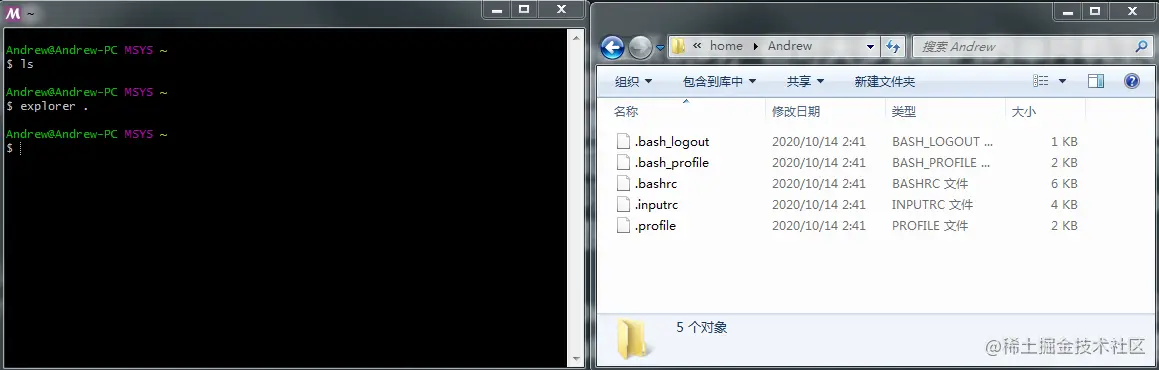The height and width of the screenshot is (370, 1159).
Task: Click the BASHRC 文件 type cell
Action: [930, 183]
